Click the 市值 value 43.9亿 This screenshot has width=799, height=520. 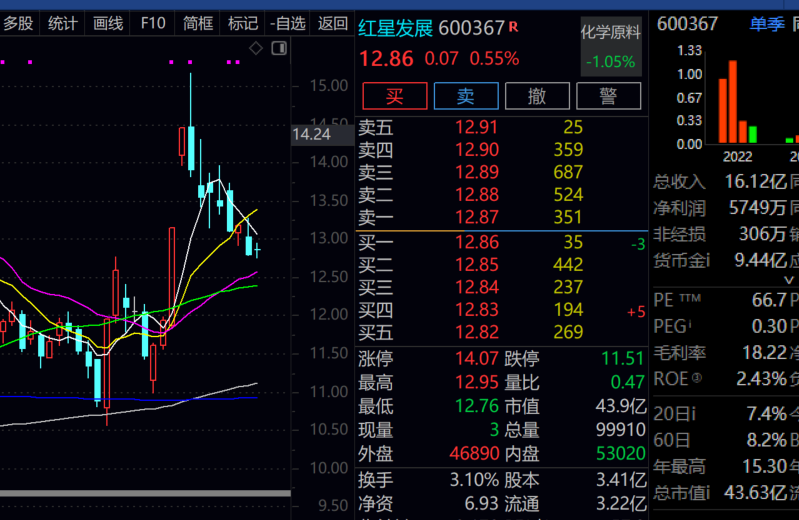(x=621, y=406)
